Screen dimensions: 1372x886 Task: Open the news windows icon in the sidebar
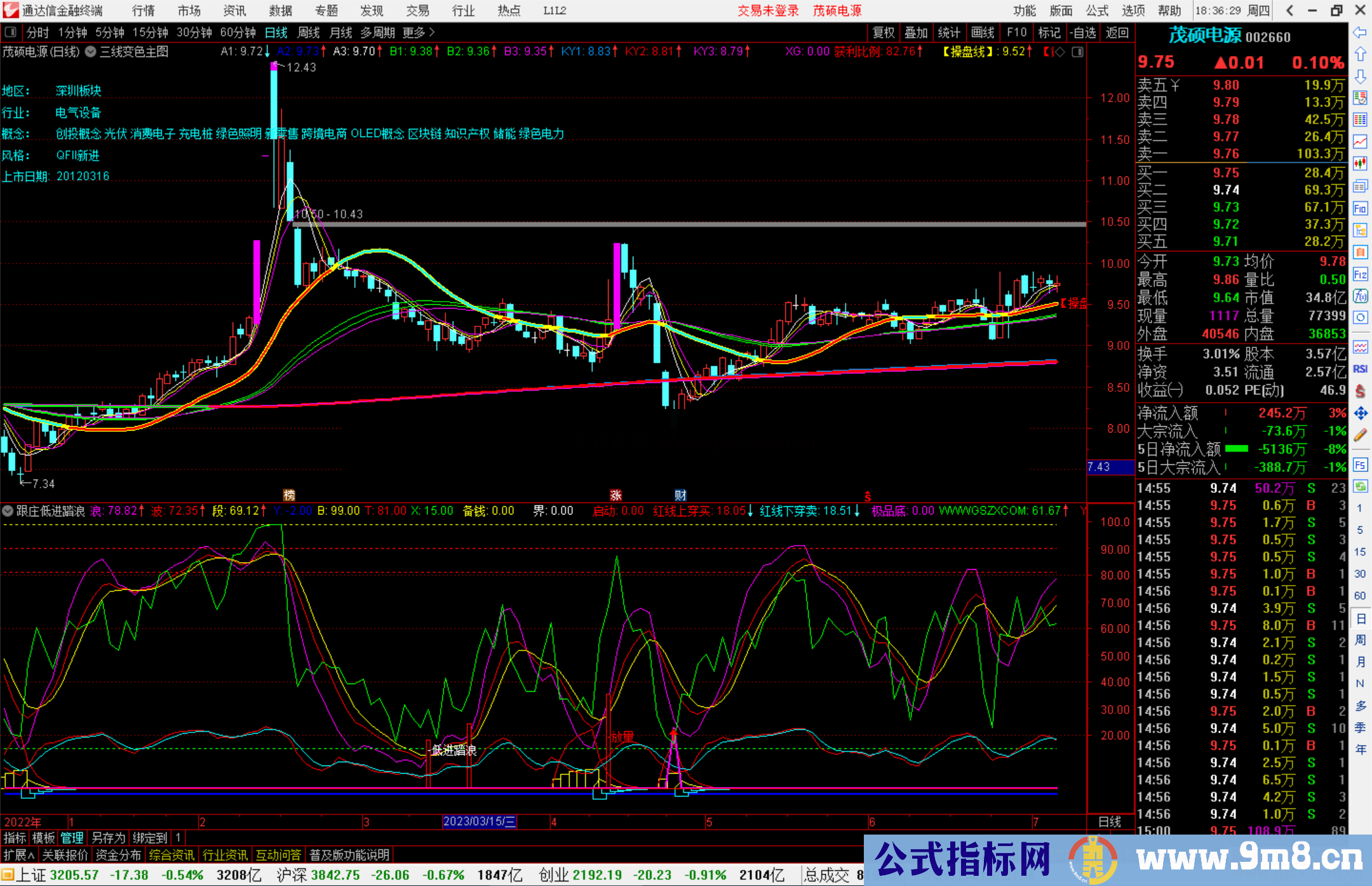(x=1360, y=186)
